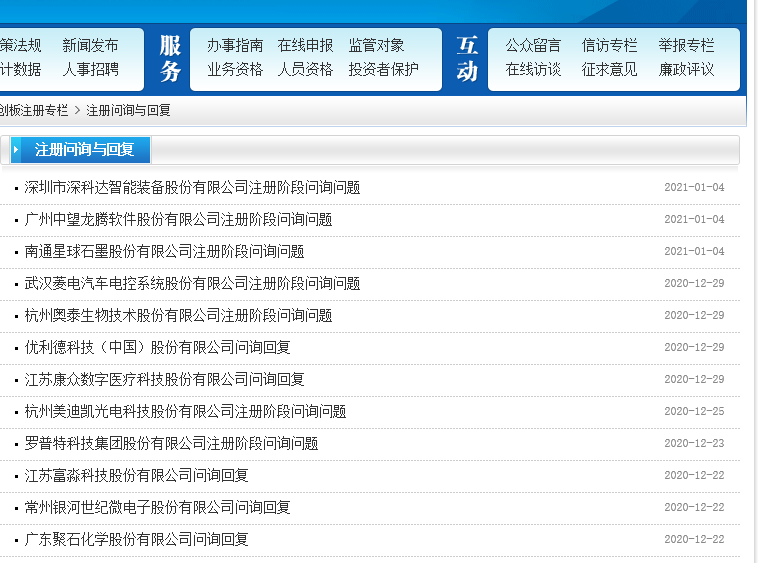Open 人事招聘 navigation link

click(x=90, y=69)
